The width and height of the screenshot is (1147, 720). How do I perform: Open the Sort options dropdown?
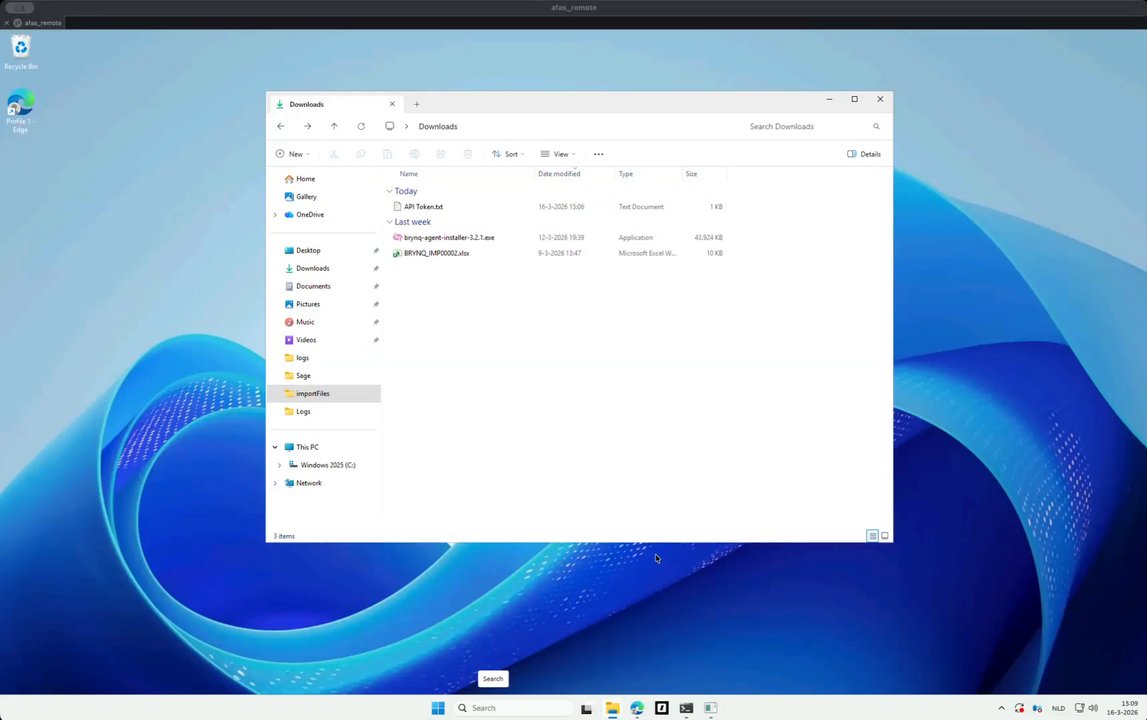point(508,154)
